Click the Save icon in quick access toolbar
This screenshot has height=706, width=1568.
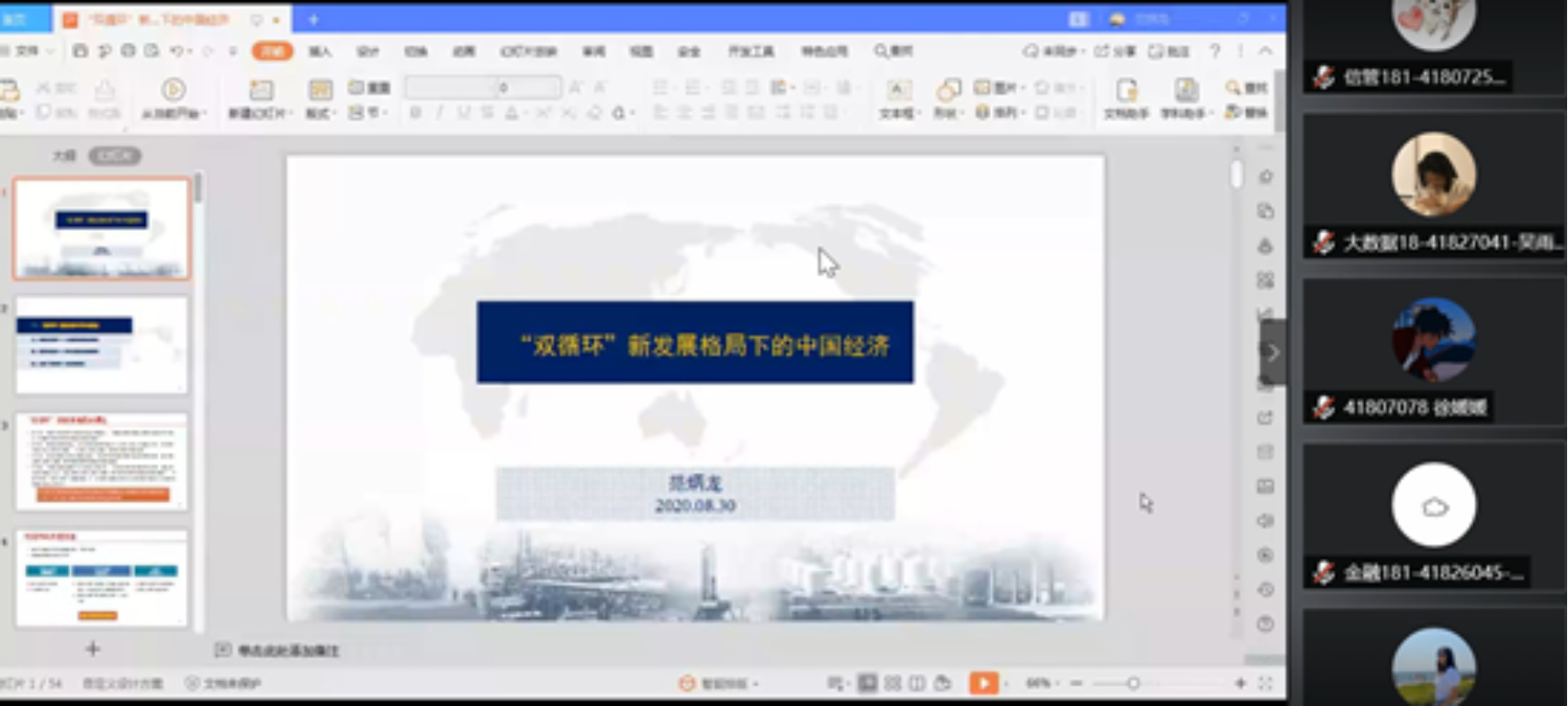[x=80, y=51]
